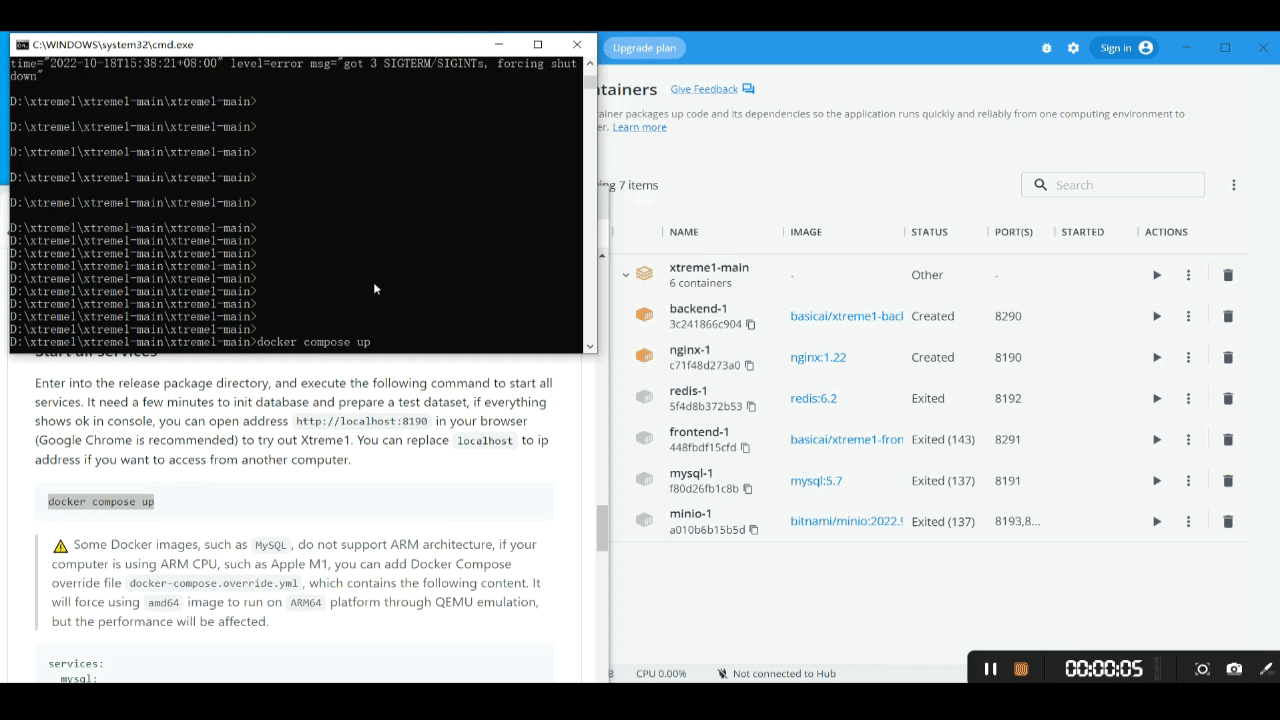The width and height of the screenshot is (1280, 720).
Task: Click the cmd.exe title bar icon
Action: [x=22, y=45]
